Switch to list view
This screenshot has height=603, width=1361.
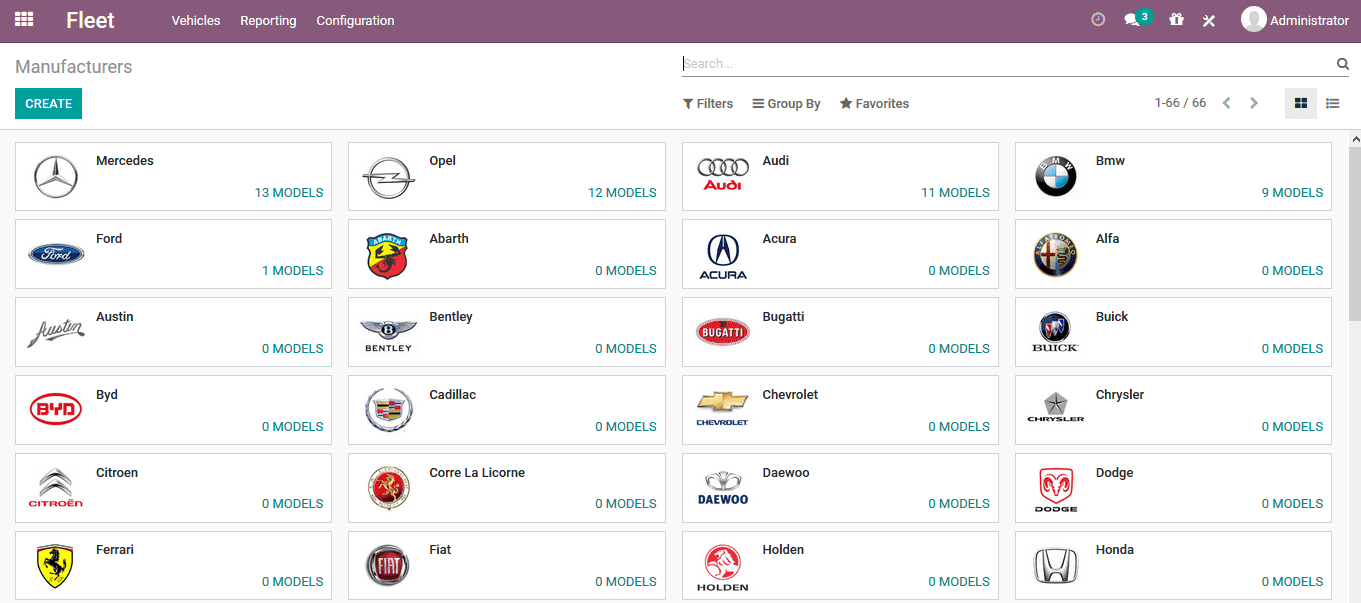coord(1333,103)
